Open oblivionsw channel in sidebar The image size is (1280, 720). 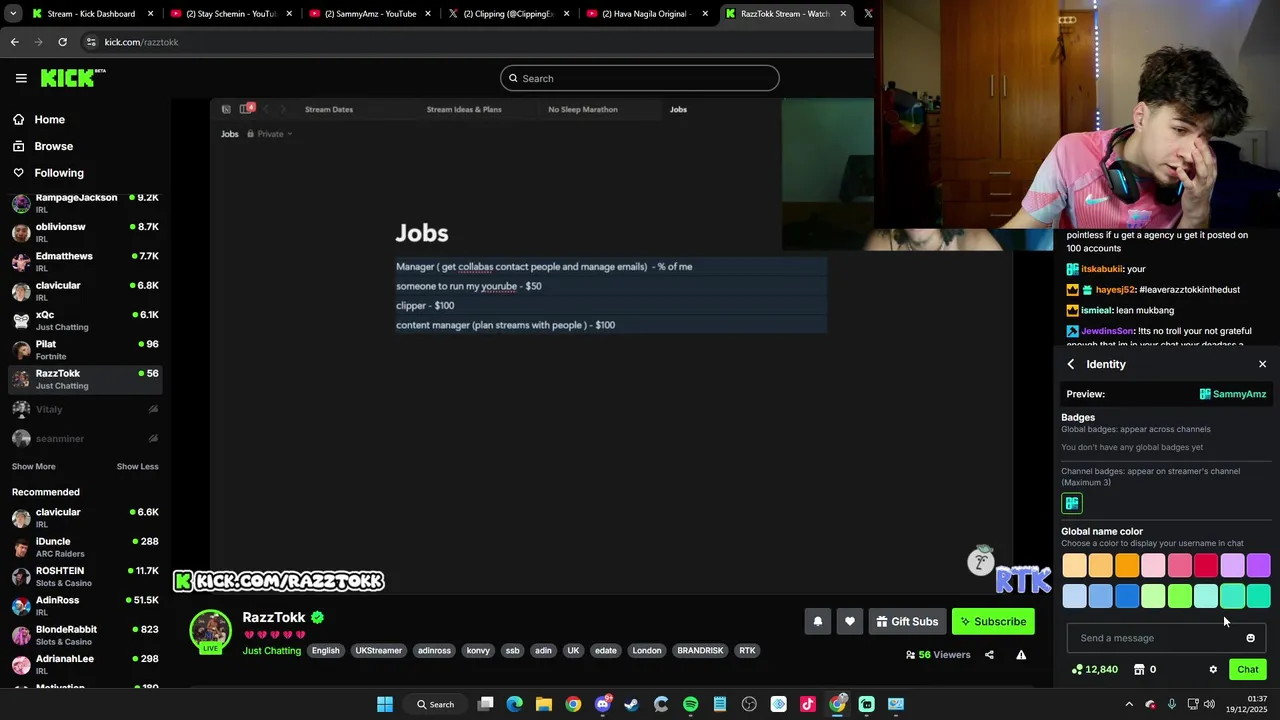pos(85,232)
